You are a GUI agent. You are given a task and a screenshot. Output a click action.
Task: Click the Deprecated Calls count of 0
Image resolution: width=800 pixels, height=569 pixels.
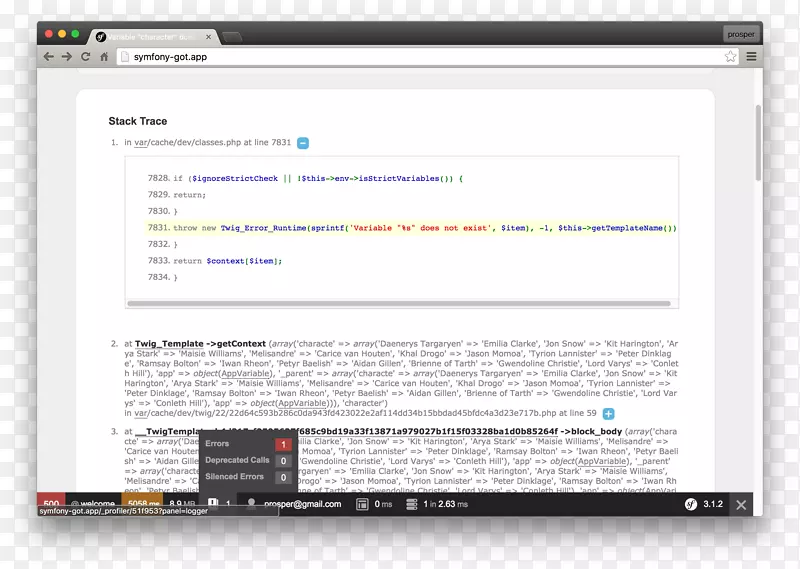283,461
